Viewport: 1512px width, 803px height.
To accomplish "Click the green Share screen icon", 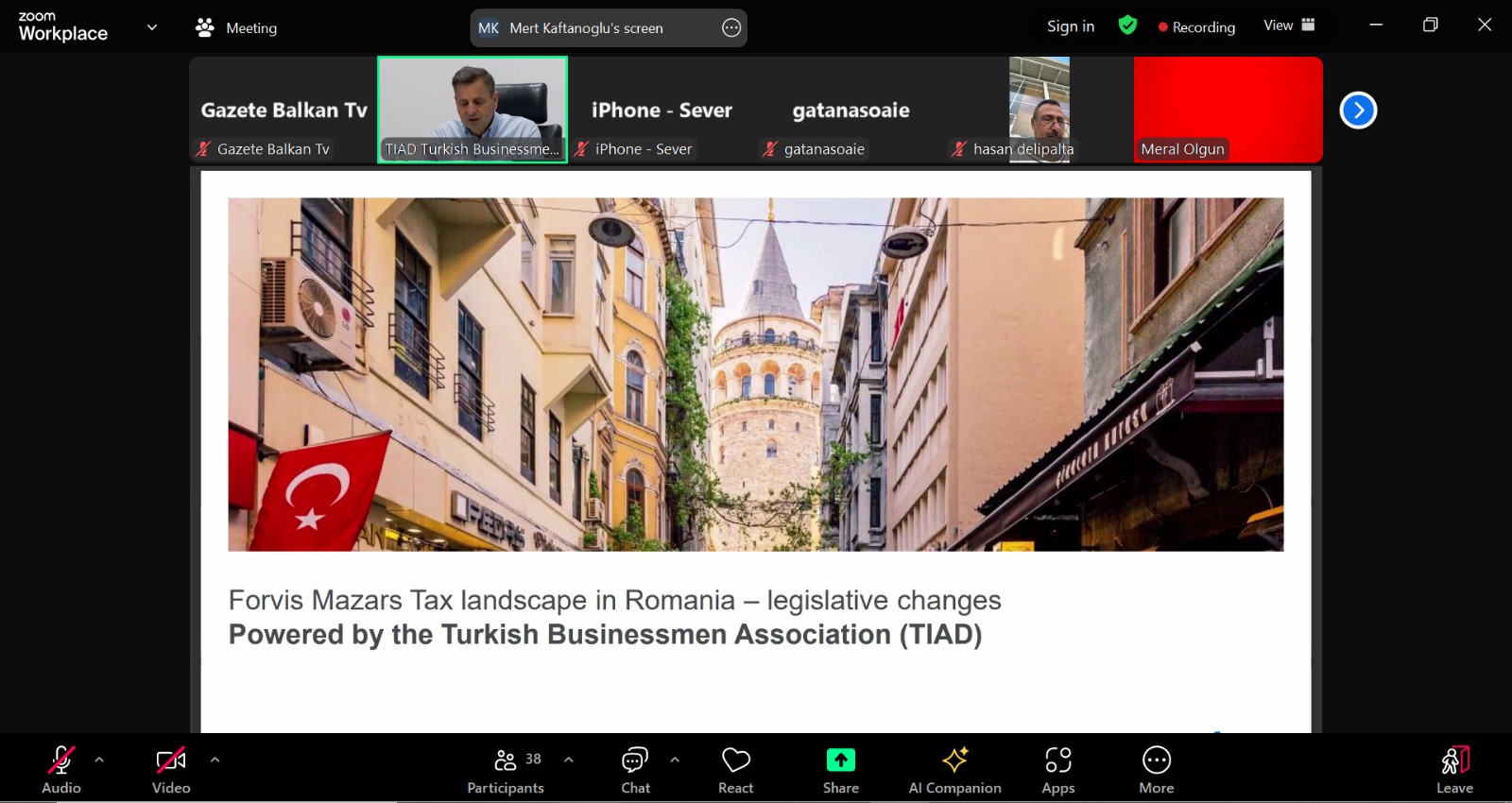I will pyautogui.click(x=840, y=760).
